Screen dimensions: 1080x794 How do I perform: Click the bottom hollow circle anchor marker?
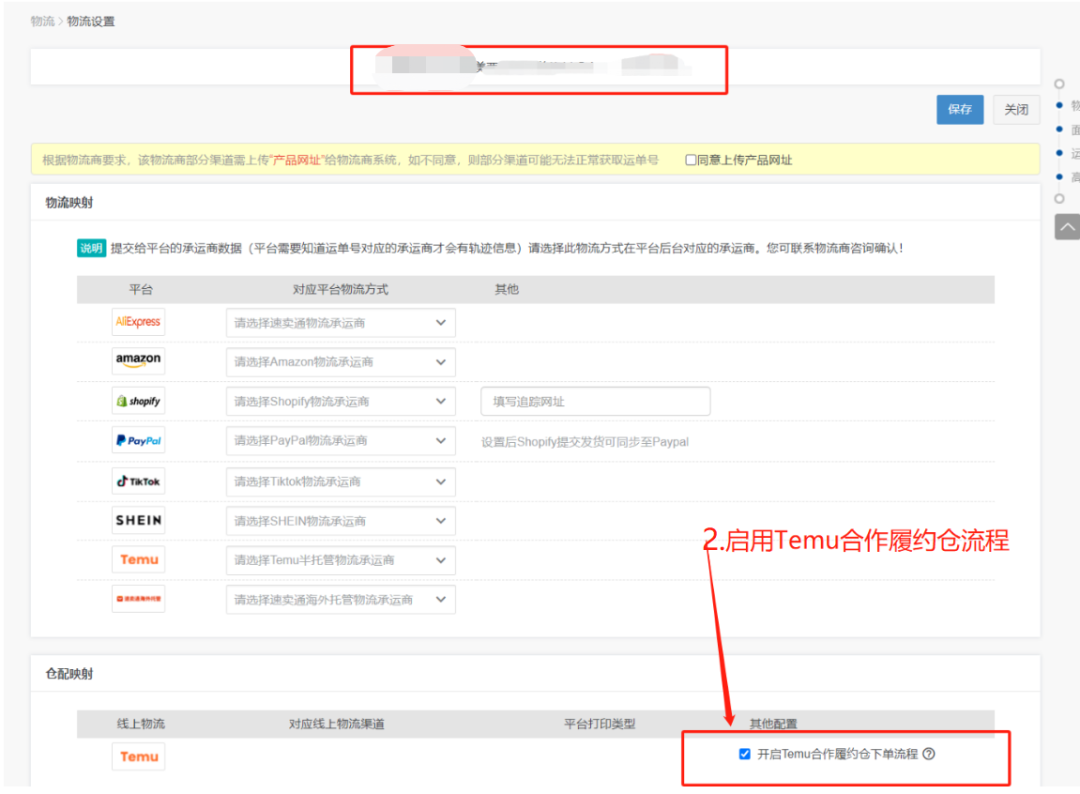[x=1059, y=198]
